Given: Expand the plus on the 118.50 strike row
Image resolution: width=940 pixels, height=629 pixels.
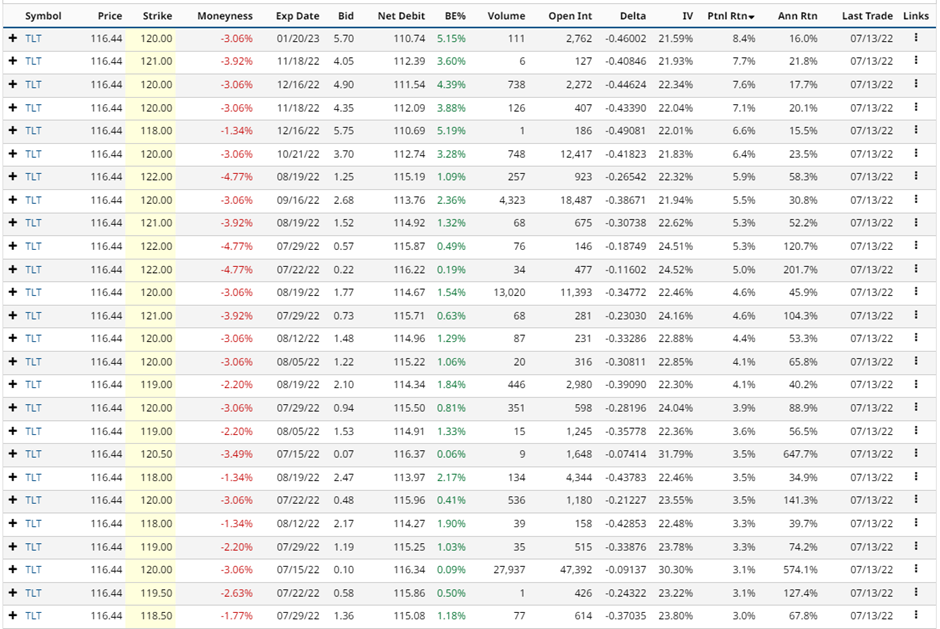Looking at the screenshot, I should click(13, 616).
